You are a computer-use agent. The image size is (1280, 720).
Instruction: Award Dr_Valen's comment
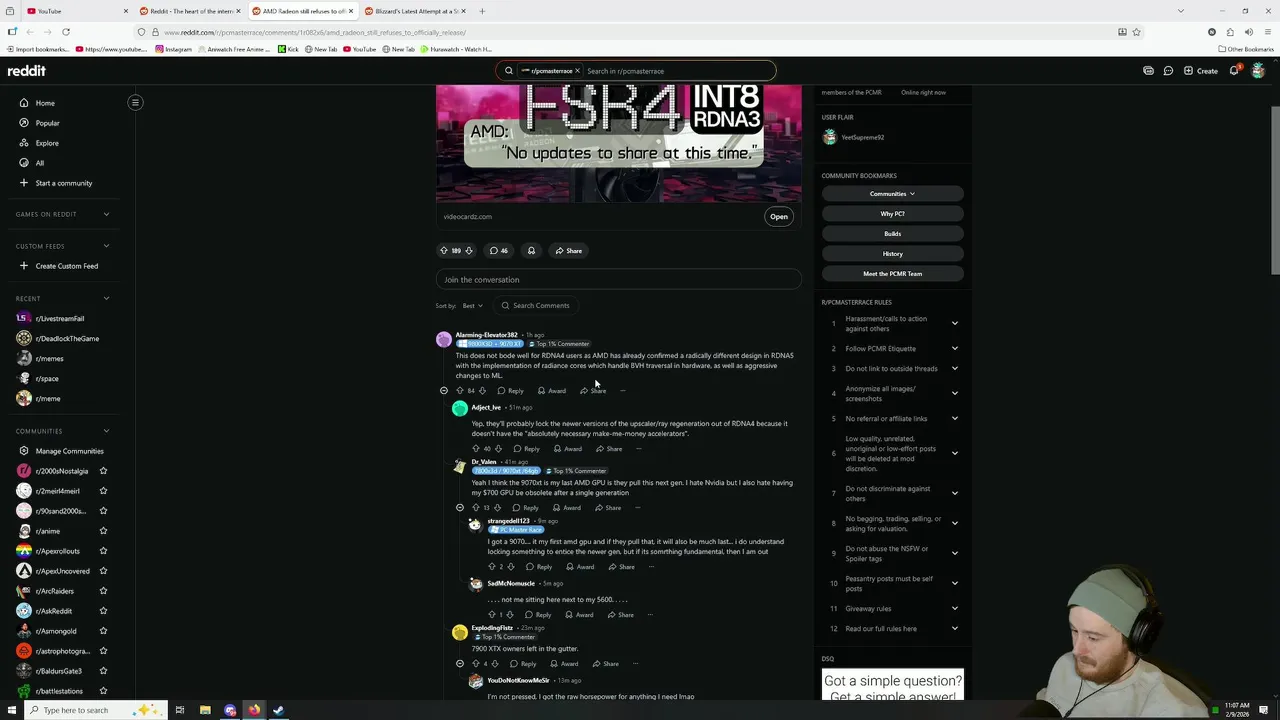(567, 508)
